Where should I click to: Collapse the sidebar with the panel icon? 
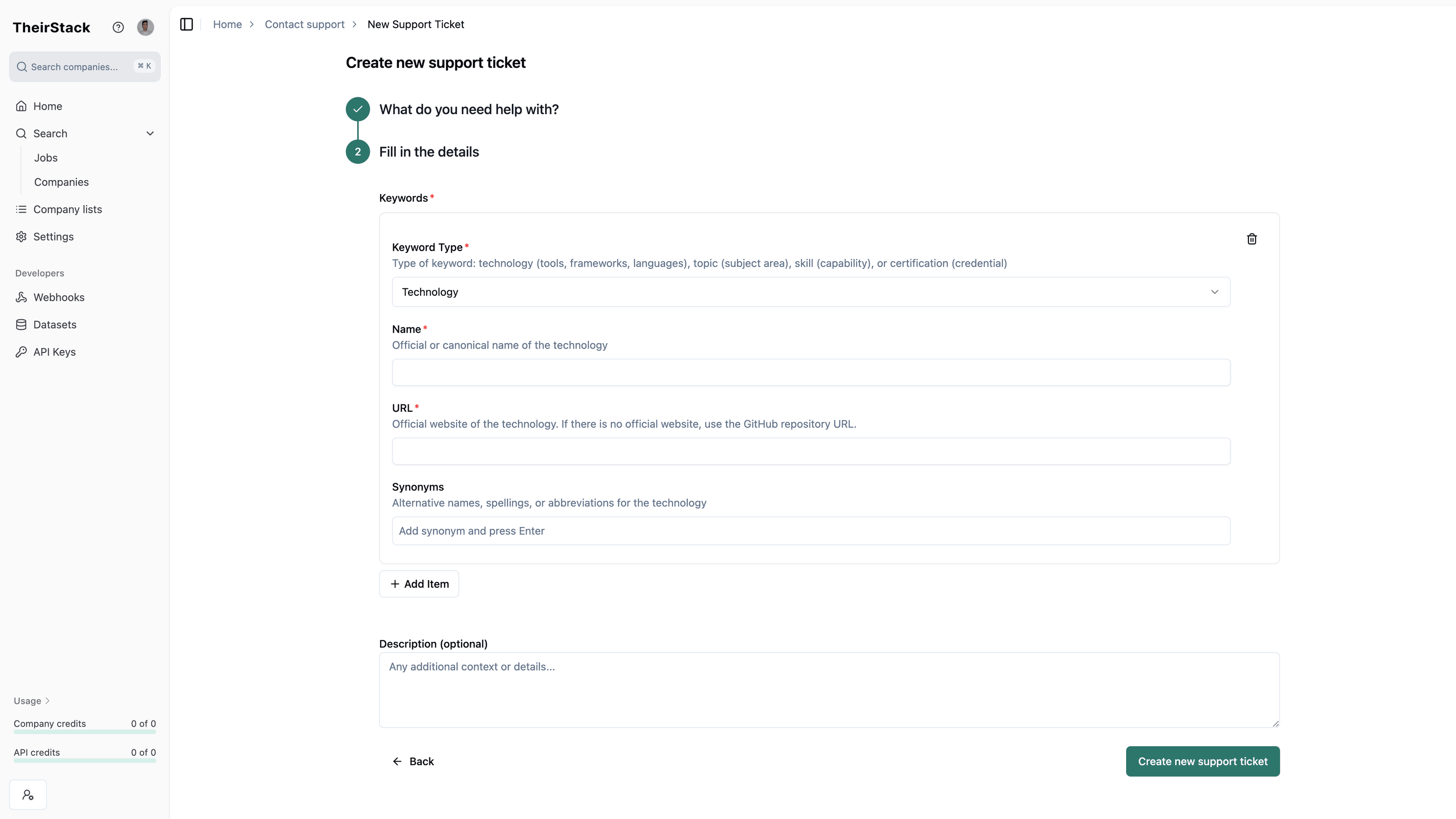click(187, 24)
